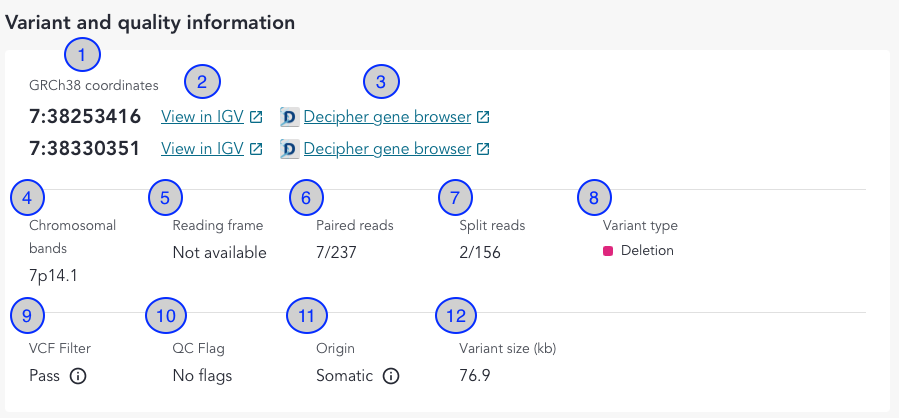Open View in IGV for 7:38330351
Screen dimensions: 899x418
tap(202, 149)
